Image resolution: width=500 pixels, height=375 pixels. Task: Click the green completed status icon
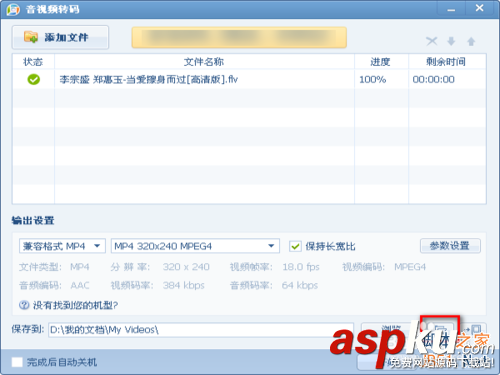click(33, 79)
